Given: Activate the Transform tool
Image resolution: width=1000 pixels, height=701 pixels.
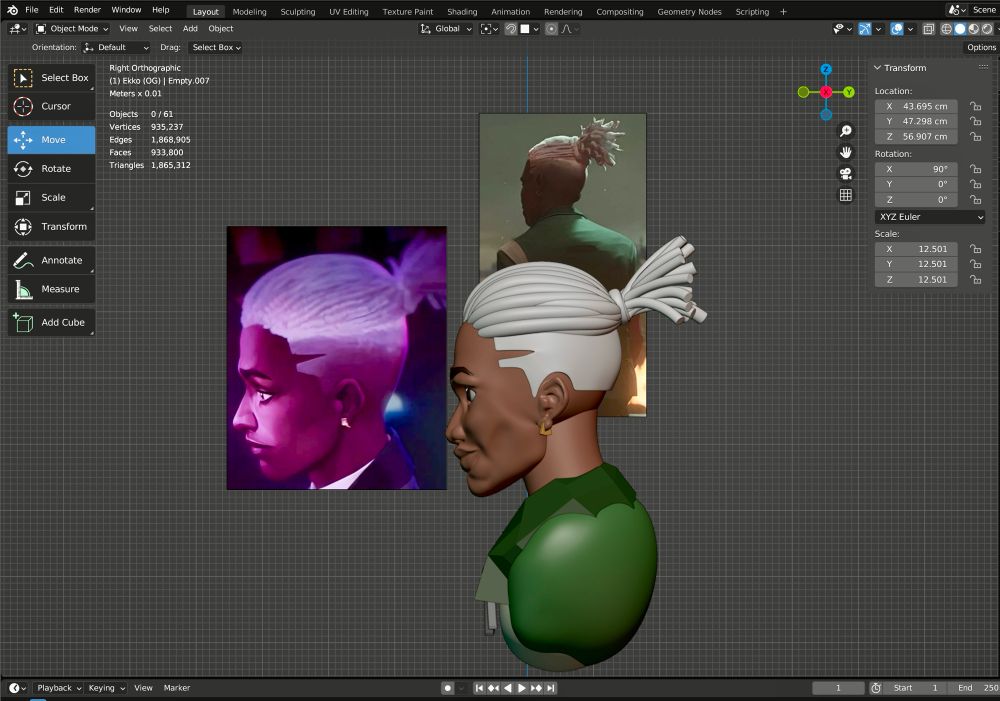Looking at the screenshot, I should 52,226.
